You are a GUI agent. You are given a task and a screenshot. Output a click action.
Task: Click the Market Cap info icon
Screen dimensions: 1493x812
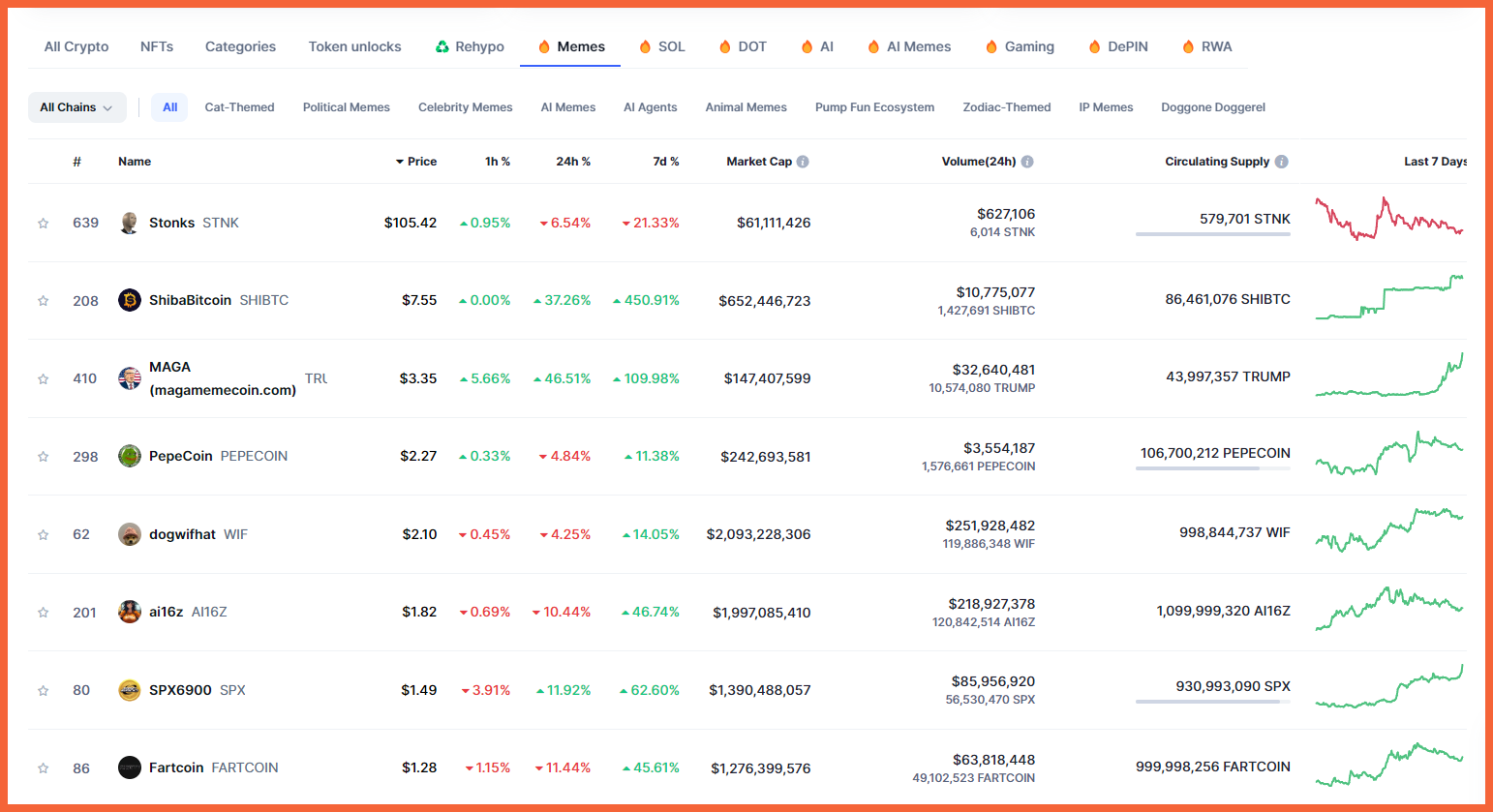click(803, 162)
